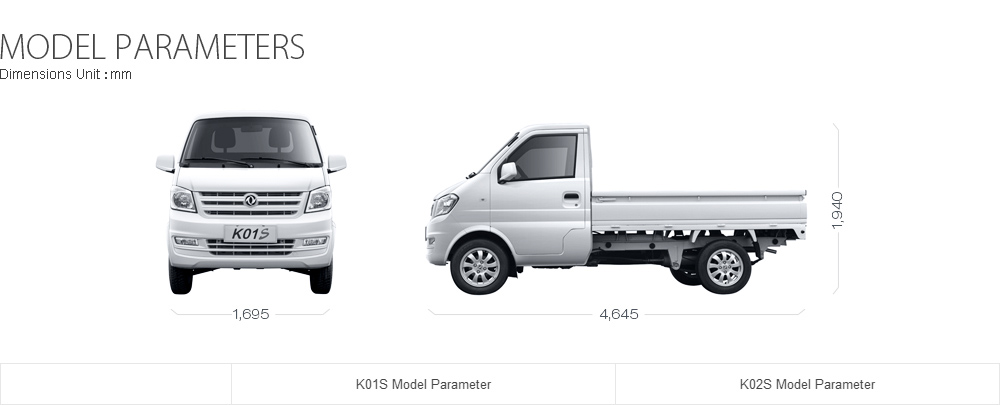Click the 1,695 width dimension label
The height and width of the screenshot is (405, 1000).
coord(251,314)
